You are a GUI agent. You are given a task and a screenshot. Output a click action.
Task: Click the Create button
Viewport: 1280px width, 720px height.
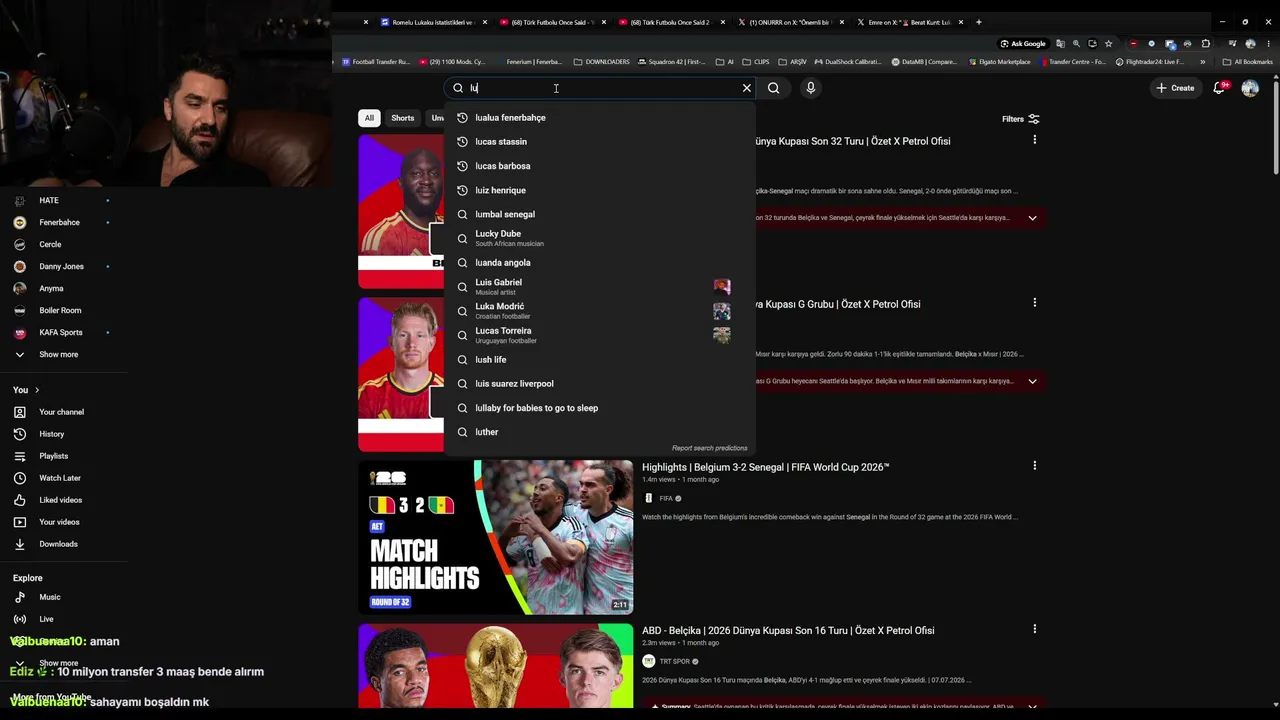tap(1175, 88)
